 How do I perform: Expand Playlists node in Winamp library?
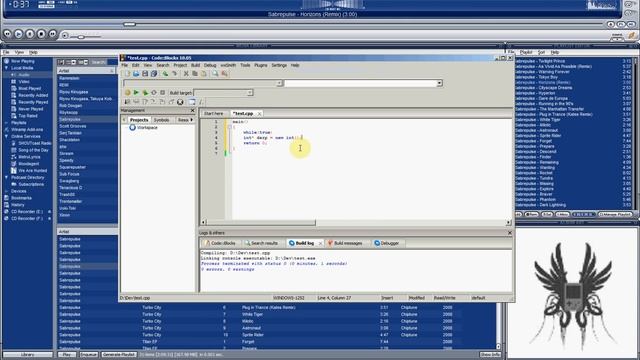pos(7,122)
